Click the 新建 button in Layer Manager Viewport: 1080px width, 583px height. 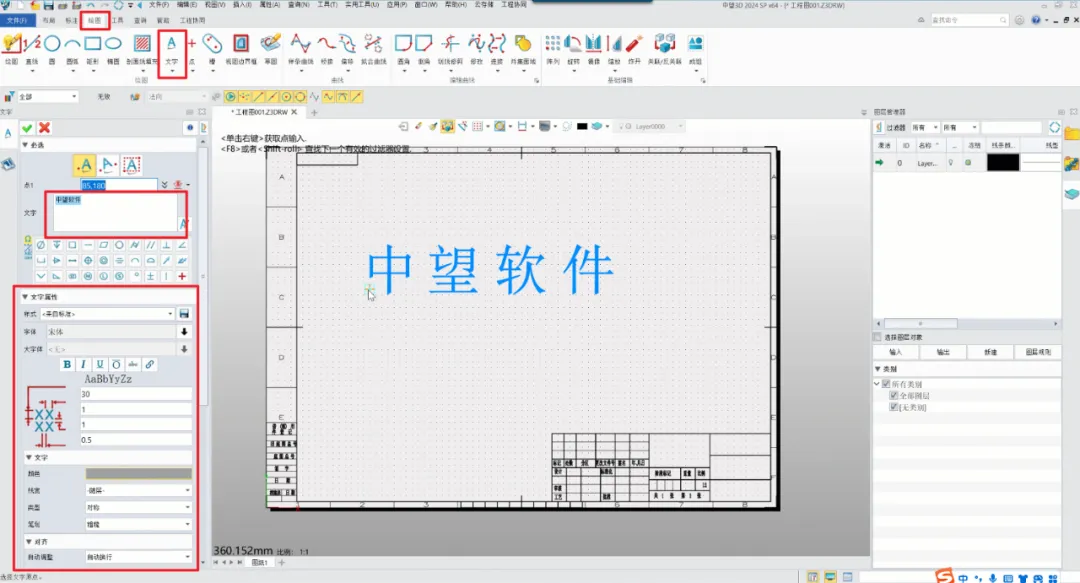click(990, 350)
